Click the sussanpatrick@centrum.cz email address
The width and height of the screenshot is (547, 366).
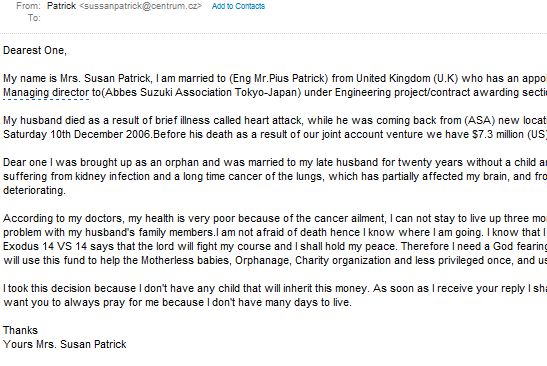(141, 6)
